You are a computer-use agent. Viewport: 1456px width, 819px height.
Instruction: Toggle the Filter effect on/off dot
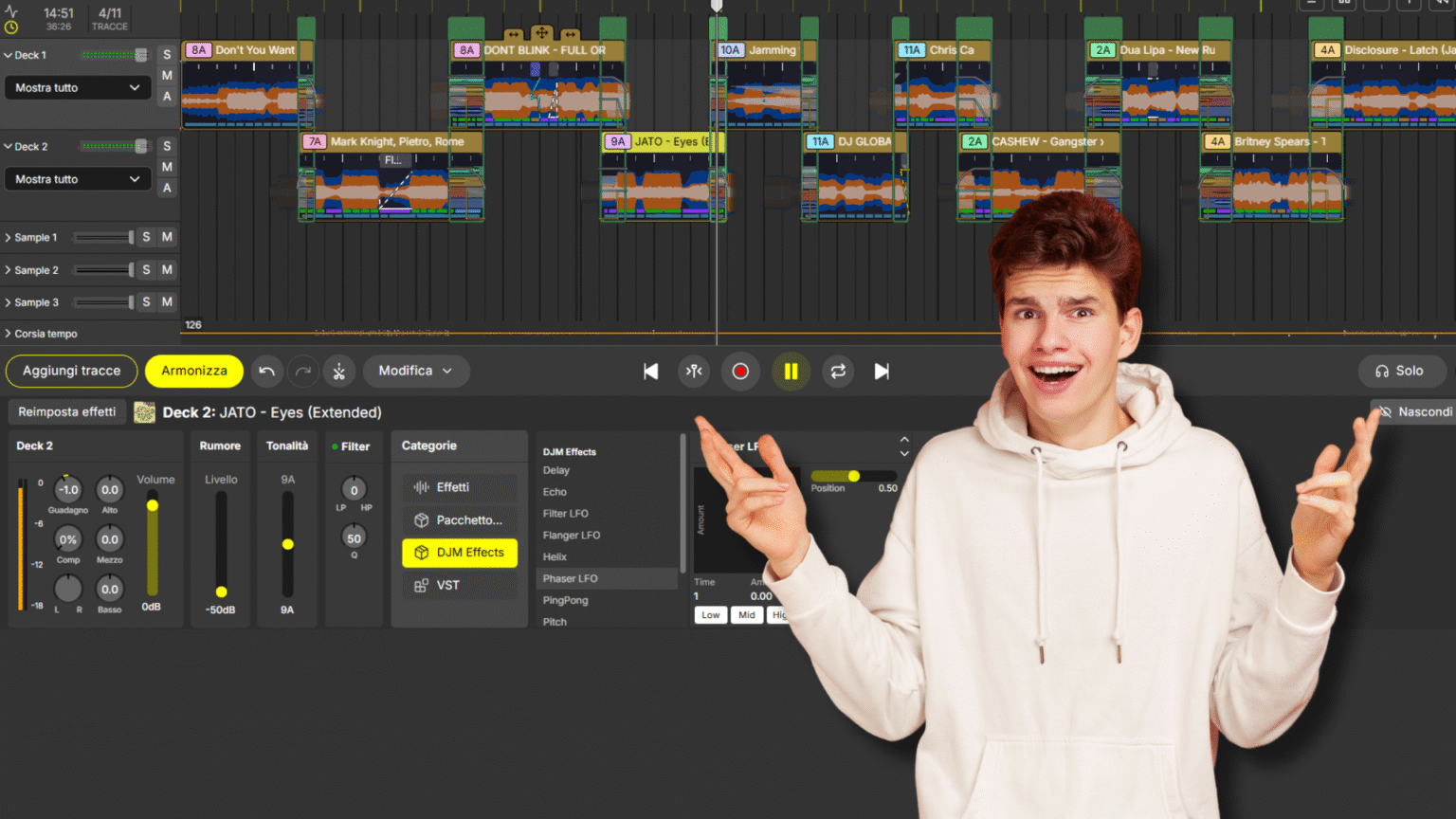click(x=335, y=446)
